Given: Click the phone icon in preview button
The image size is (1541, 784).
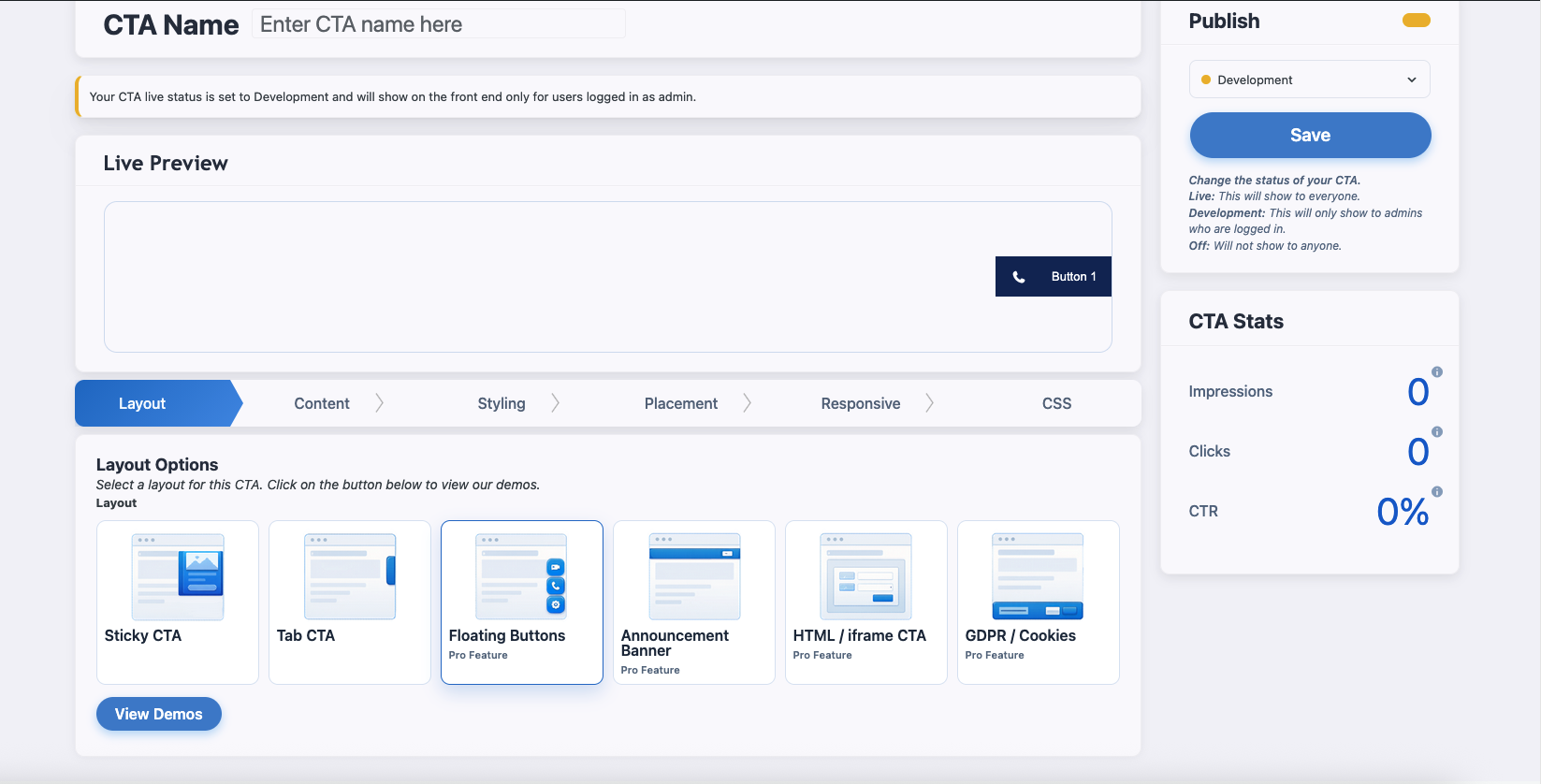Looking at the screenshot, I should pyautogui.click(x=1019, y=277).
